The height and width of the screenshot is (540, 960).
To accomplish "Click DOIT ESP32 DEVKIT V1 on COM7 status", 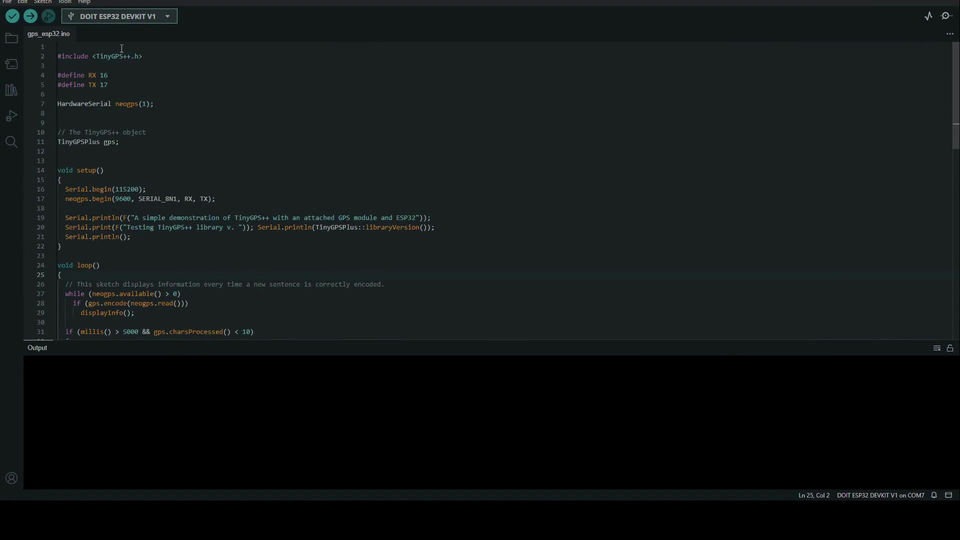I will pos(880,495).
